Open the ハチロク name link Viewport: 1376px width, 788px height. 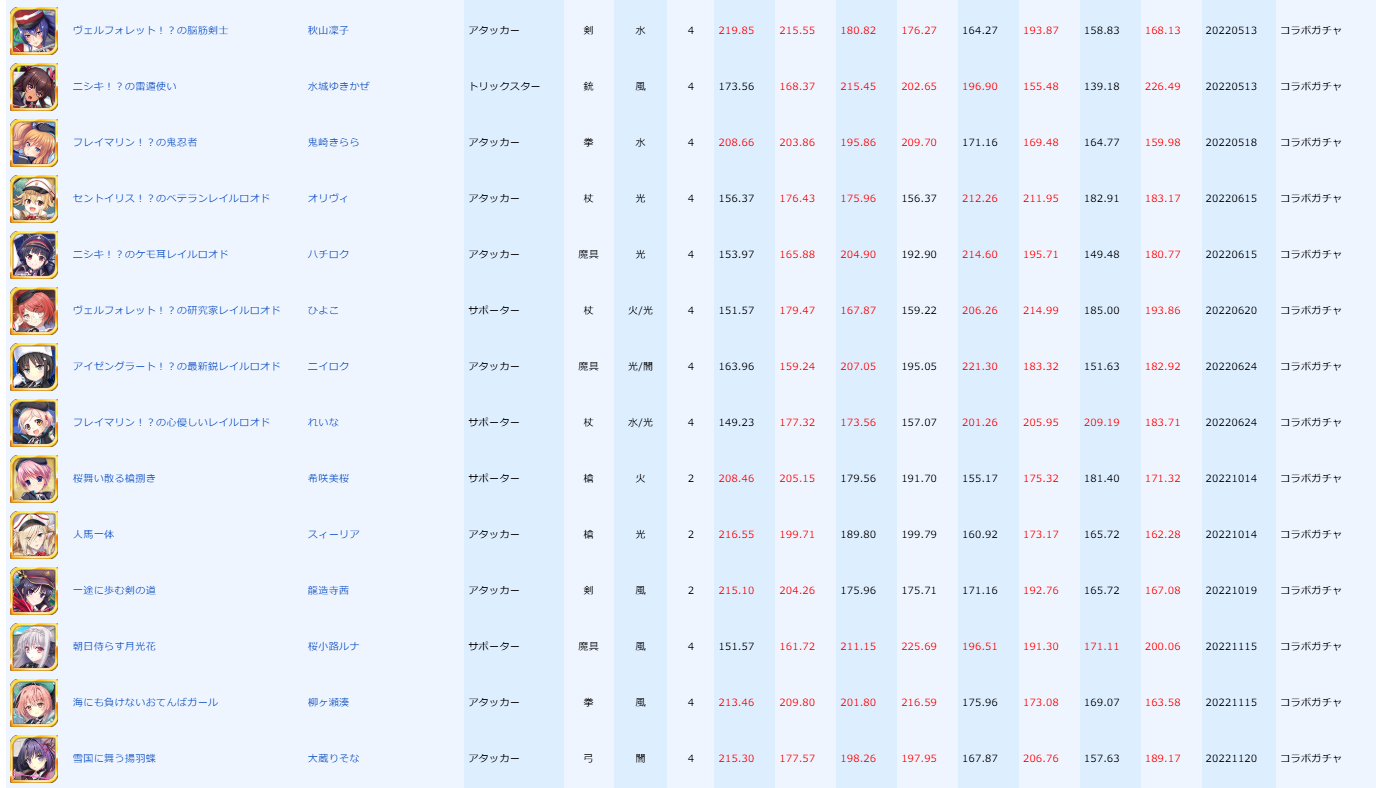coord(329,255)
